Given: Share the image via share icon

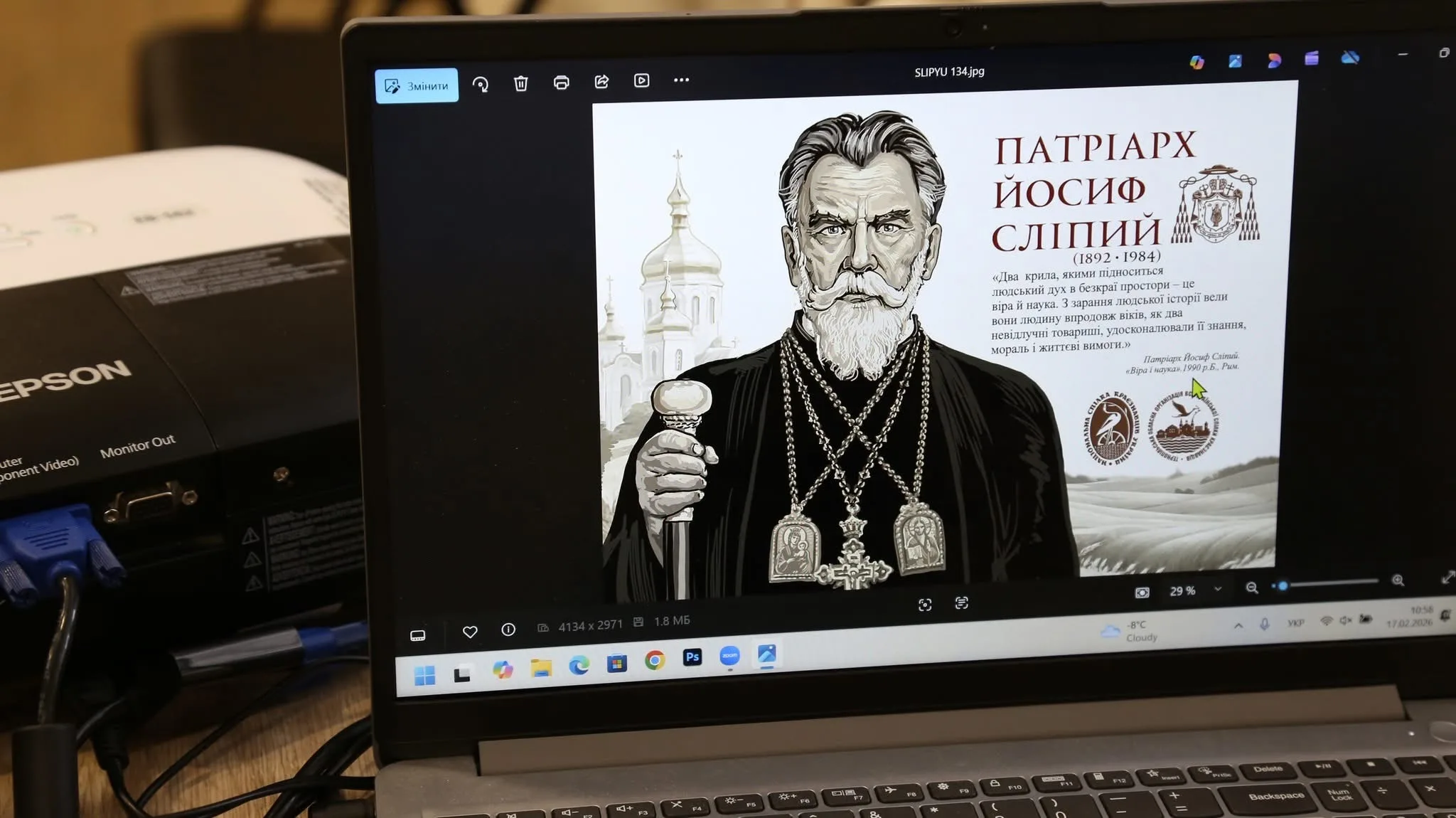Looking at the screenshot, I should click(x=601, y=82).
